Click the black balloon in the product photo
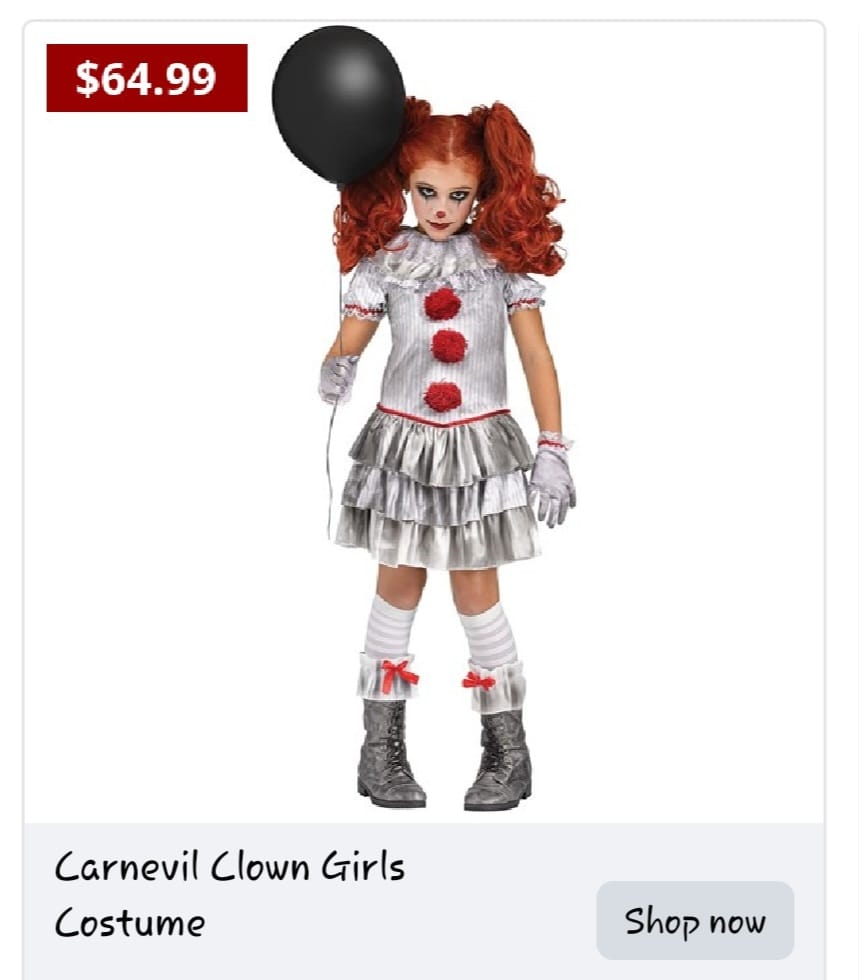Image resolution: width=859 pixels, height=980 pixels. (338, 104)
